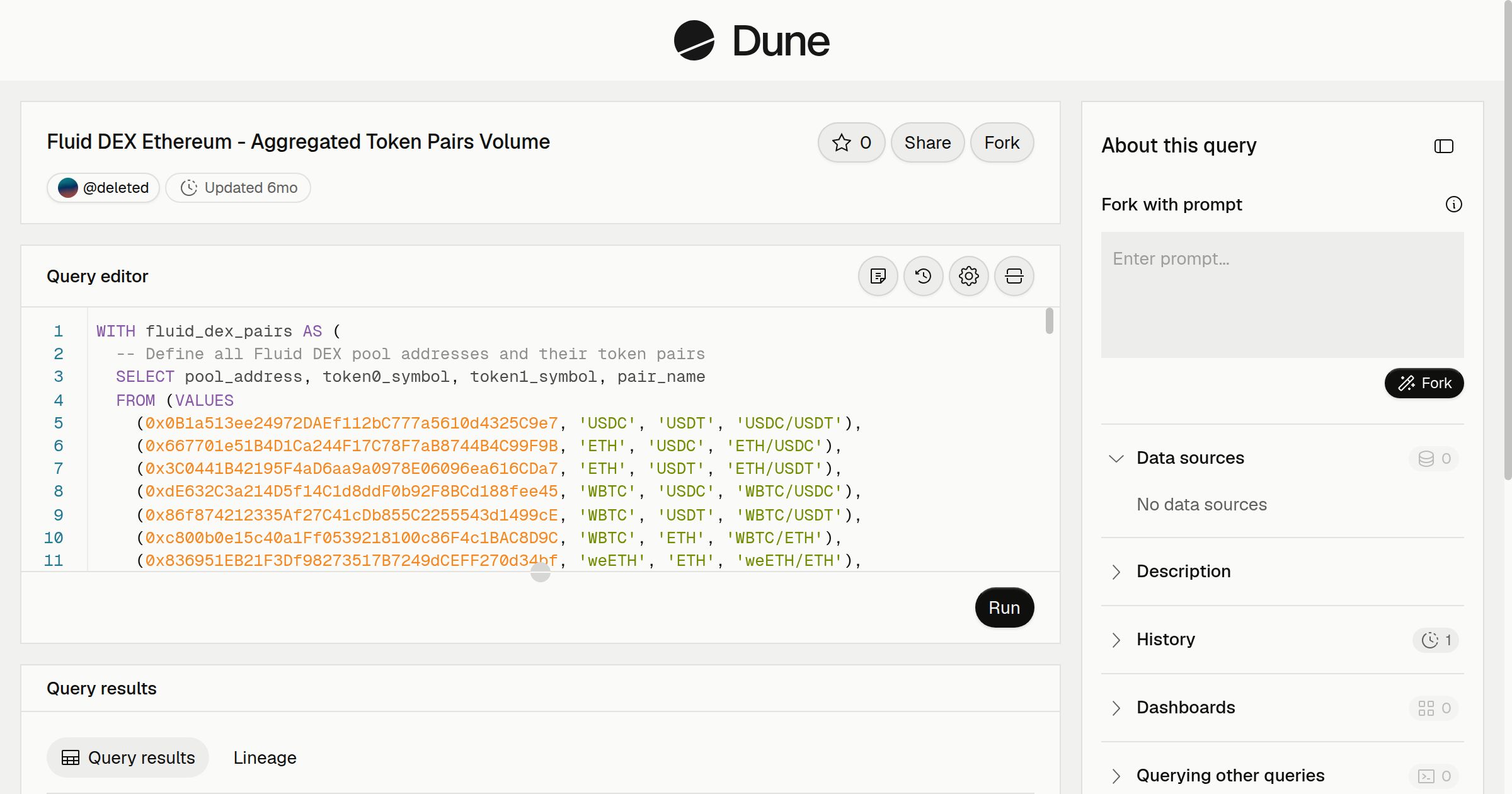Toggle the editor layout icon

(1014, 276)
